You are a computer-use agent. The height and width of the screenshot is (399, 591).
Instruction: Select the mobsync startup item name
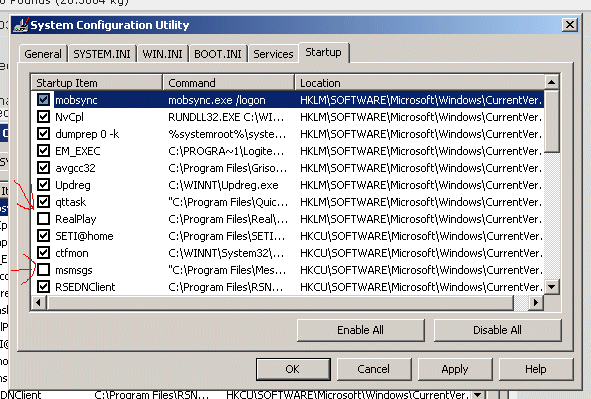(76, 100)
